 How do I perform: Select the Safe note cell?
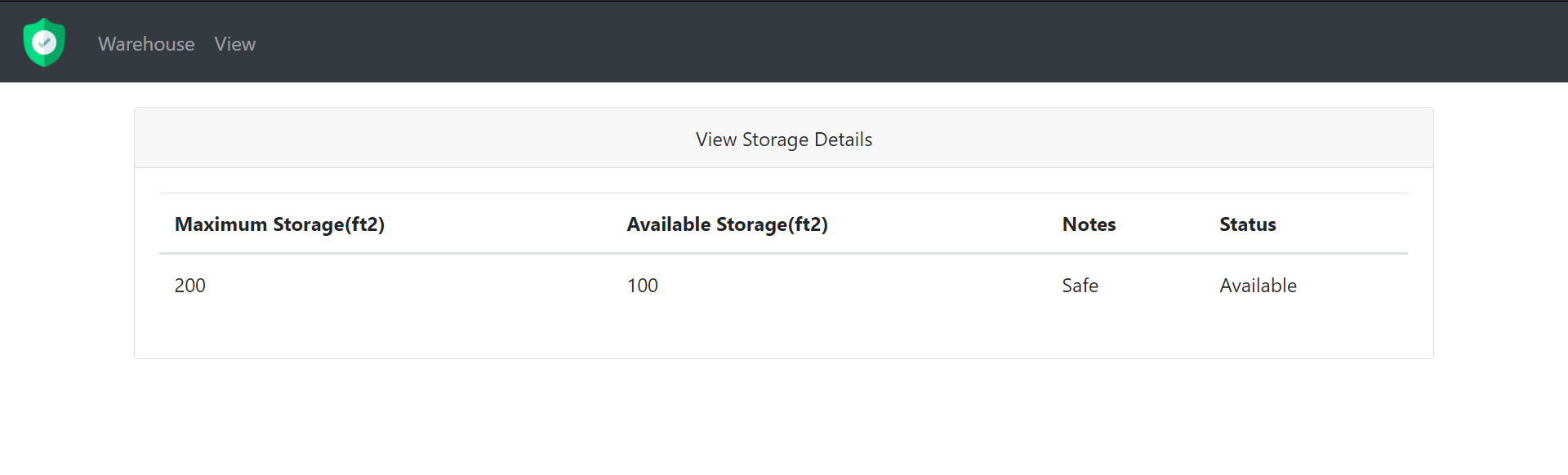point(1080,286)
